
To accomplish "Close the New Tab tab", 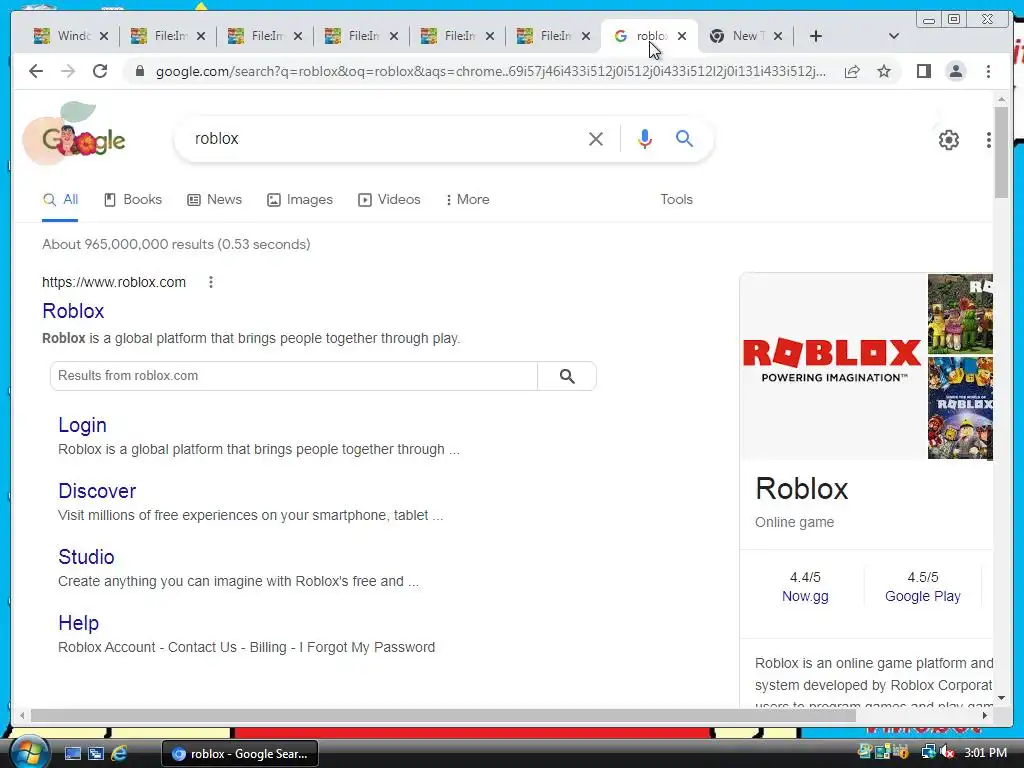I will pyautogui.click(x=778, y=36).
